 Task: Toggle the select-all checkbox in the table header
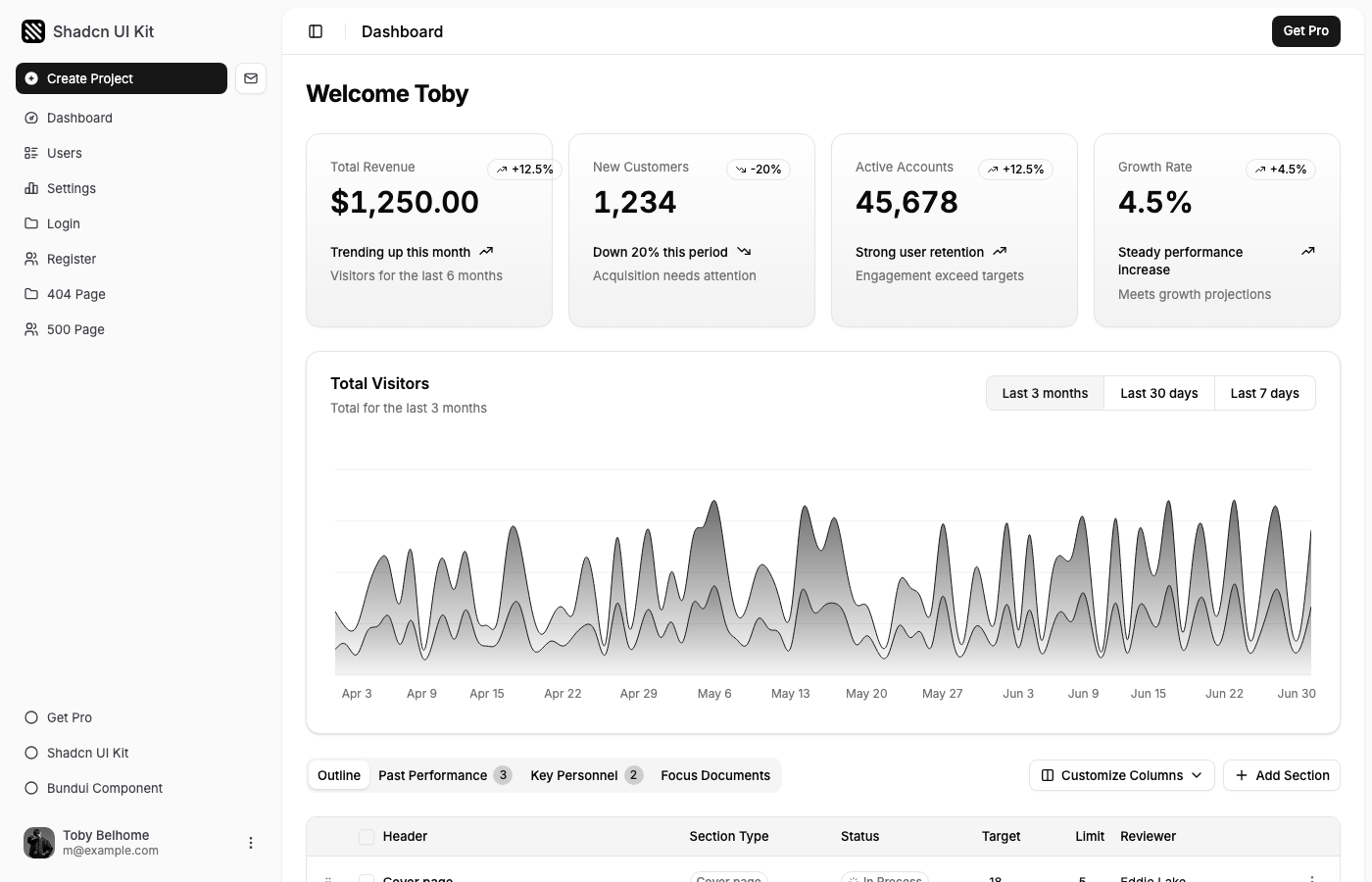click(366, 837)
